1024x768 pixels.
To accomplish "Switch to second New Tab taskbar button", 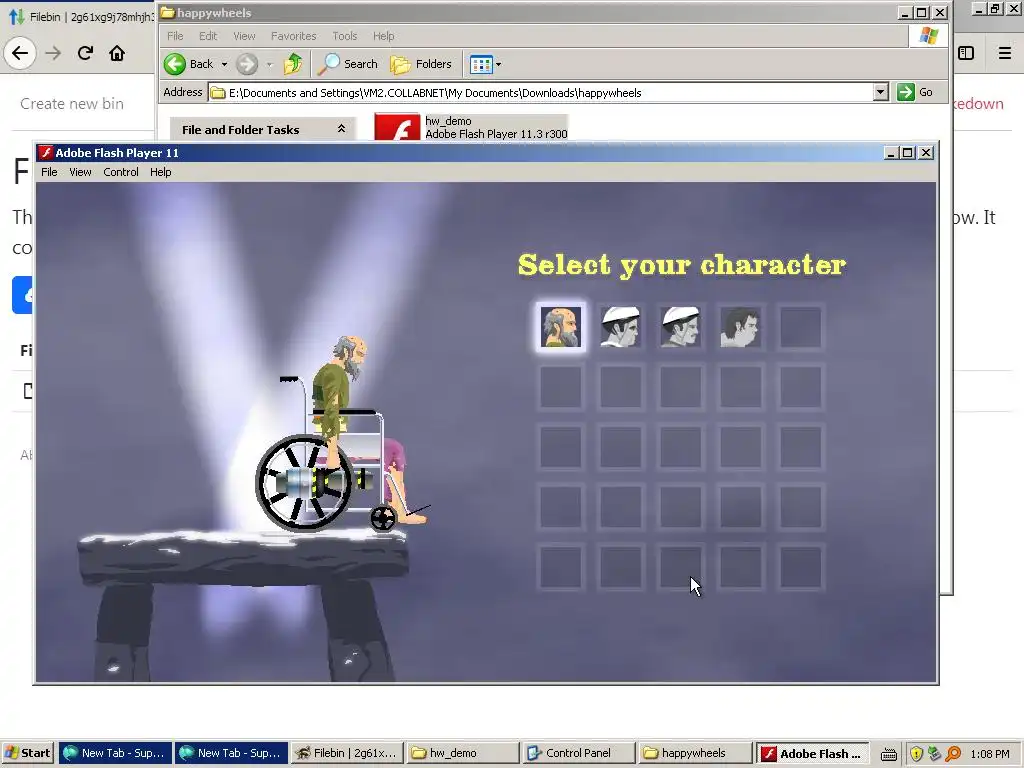I will 231,753.
